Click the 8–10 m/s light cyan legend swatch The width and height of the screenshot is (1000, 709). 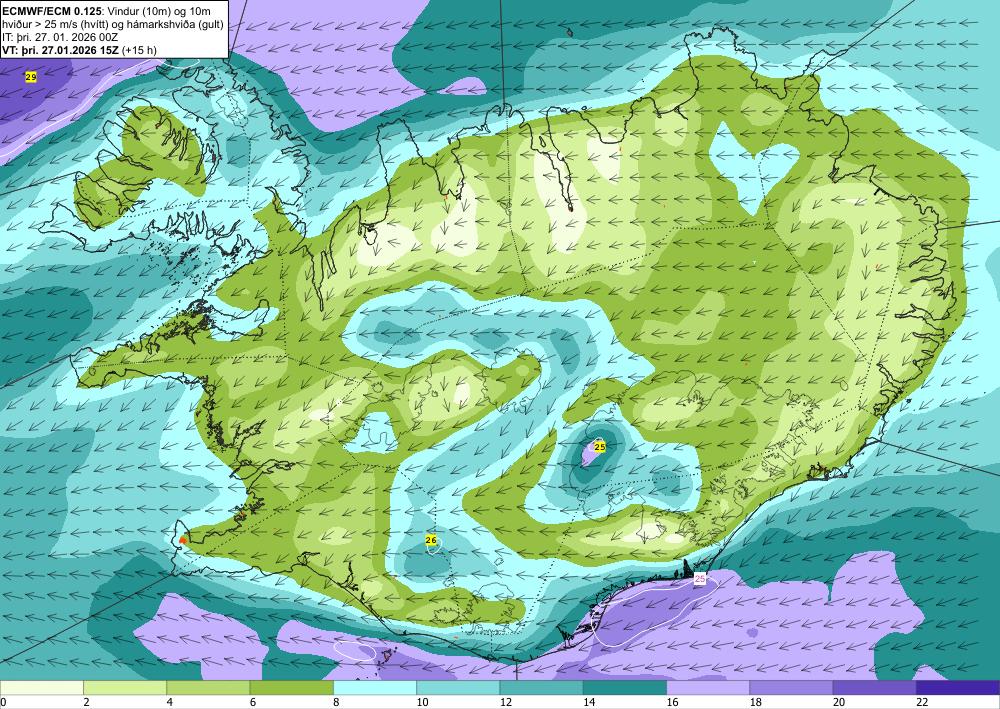(375, 688)
